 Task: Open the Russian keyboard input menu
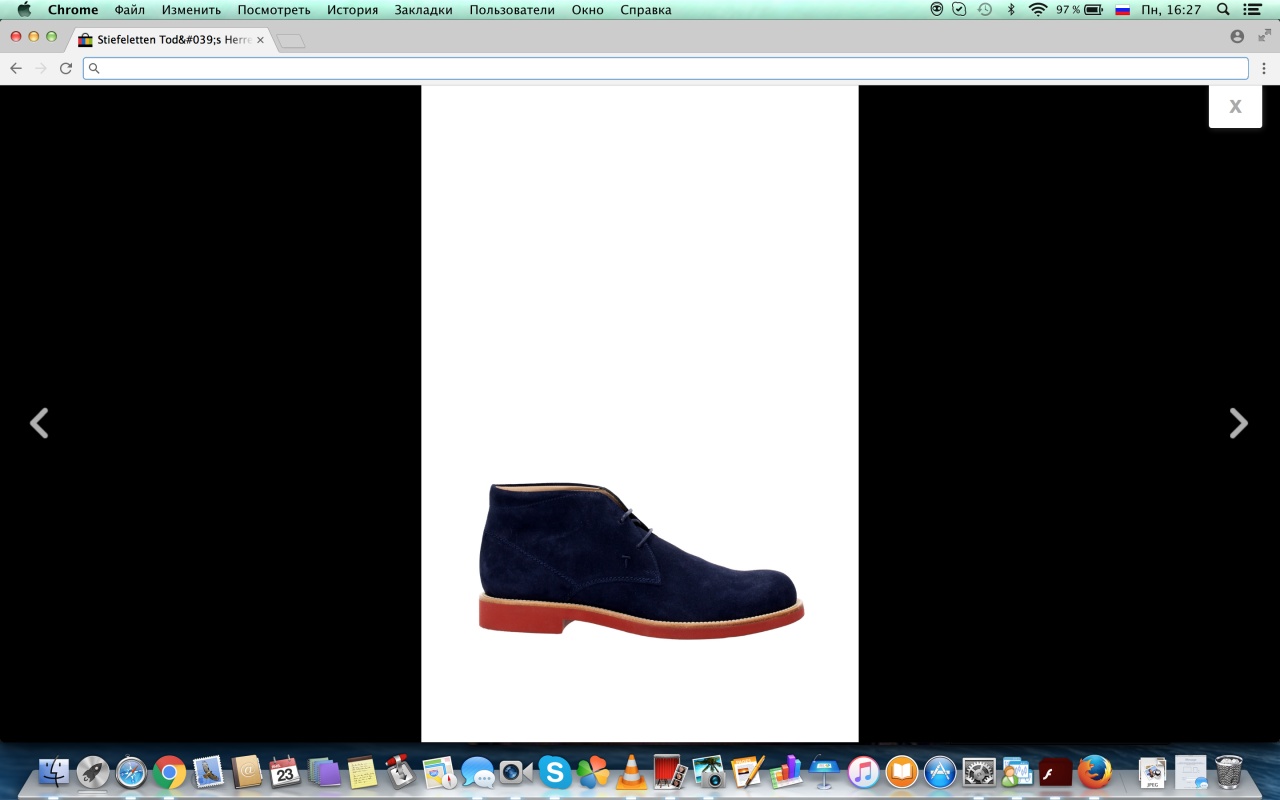pyautogui.click(x=1122, y=10)
